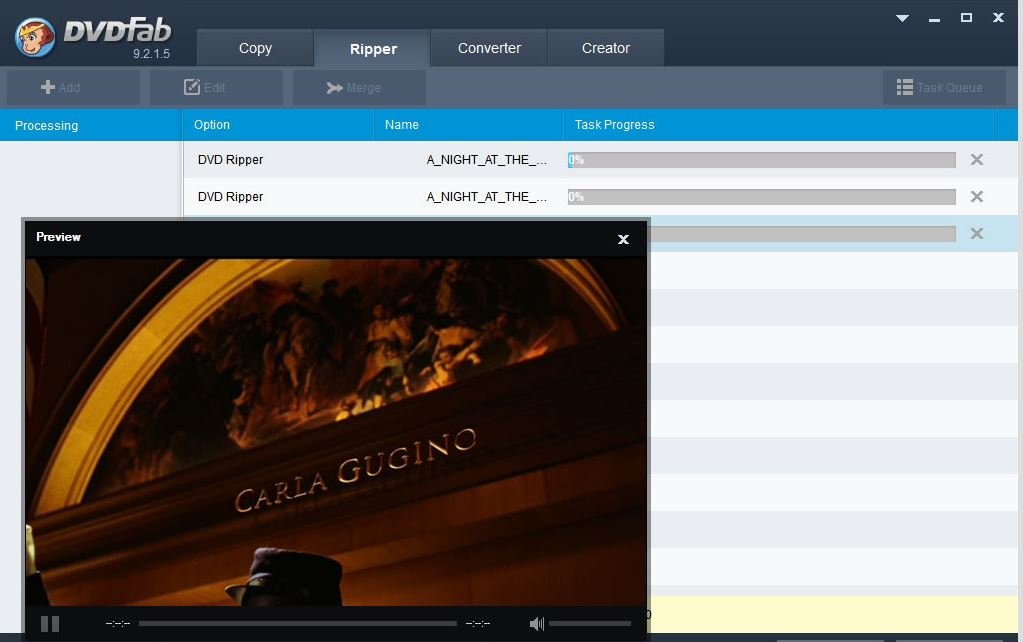Click second row A_NIGHT_AT_THE_ name
The image size is (1023, 642).
pos(487,197)
